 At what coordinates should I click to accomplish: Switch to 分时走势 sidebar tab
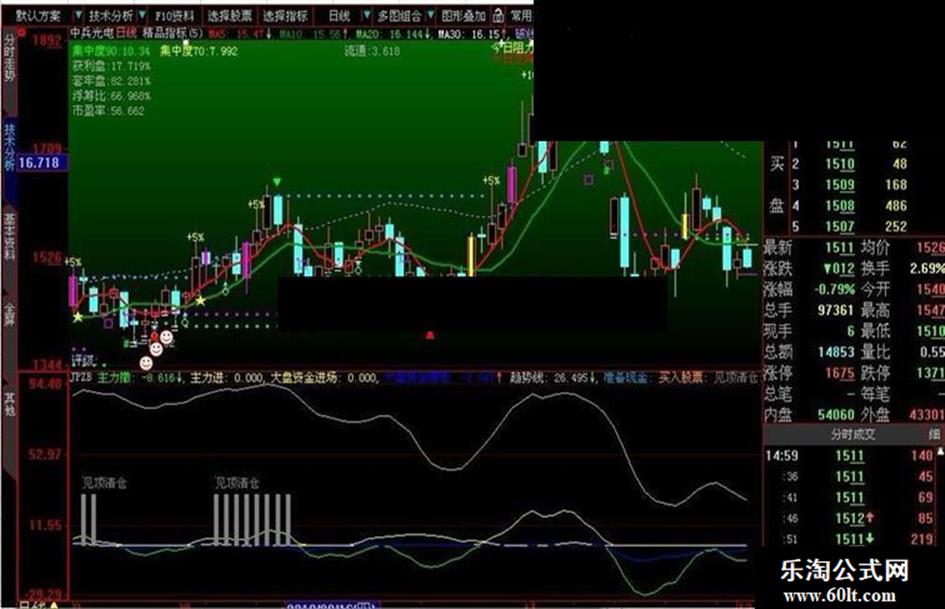9,58
